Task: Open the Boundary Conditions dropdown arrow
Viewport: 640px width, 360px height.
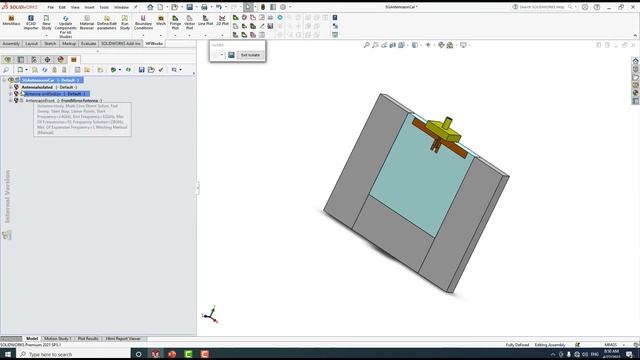Action: click(x=143, y=36)
